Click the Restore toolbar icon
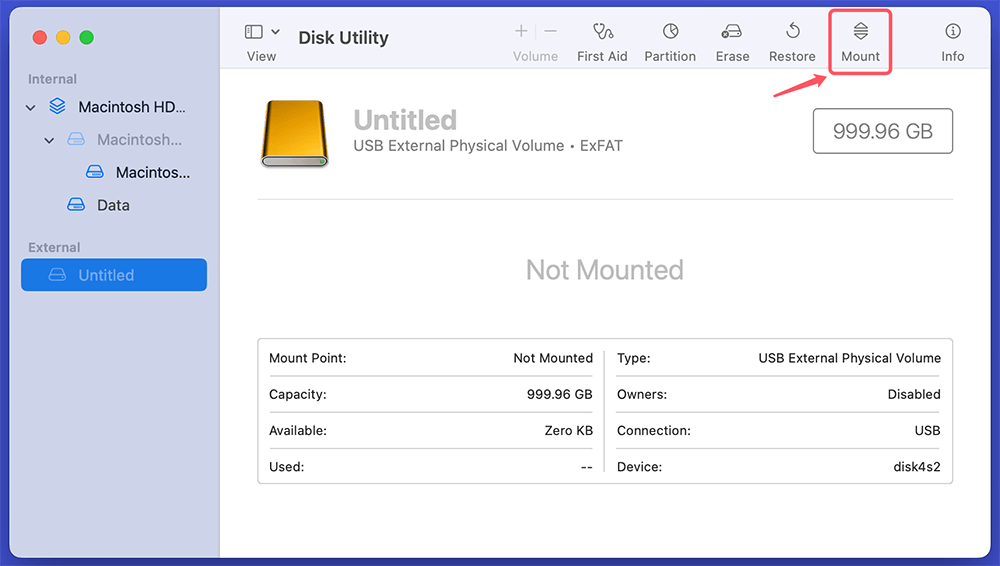 coord(792,33)
